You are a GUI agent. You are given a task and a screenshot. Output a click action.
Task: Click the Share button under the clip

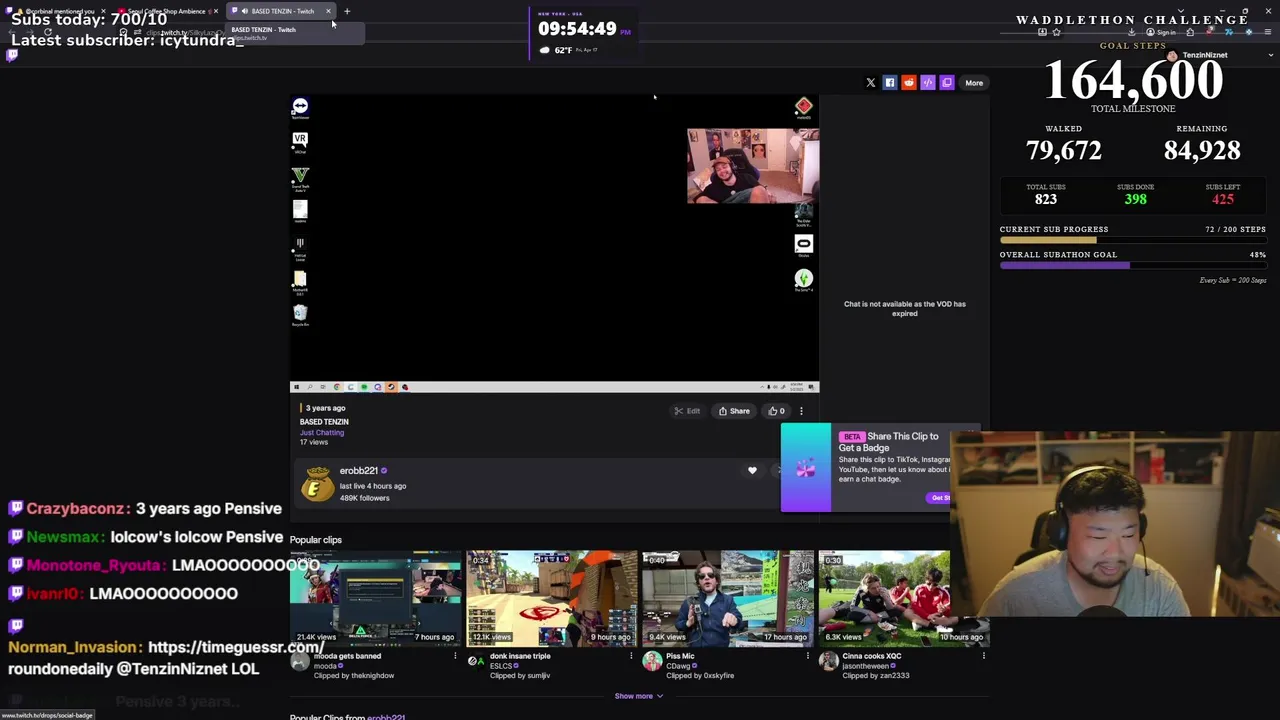[x=733, y=411]
